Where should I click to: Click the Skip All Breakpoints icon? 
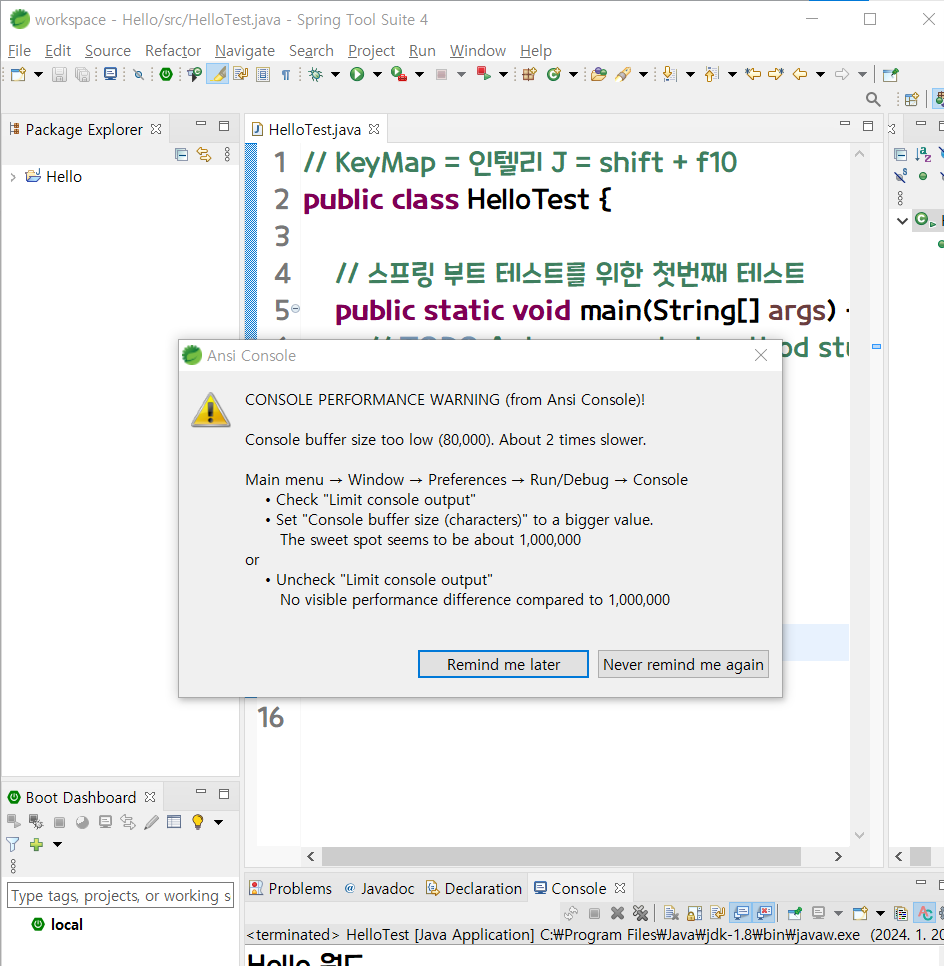(139, 75)
